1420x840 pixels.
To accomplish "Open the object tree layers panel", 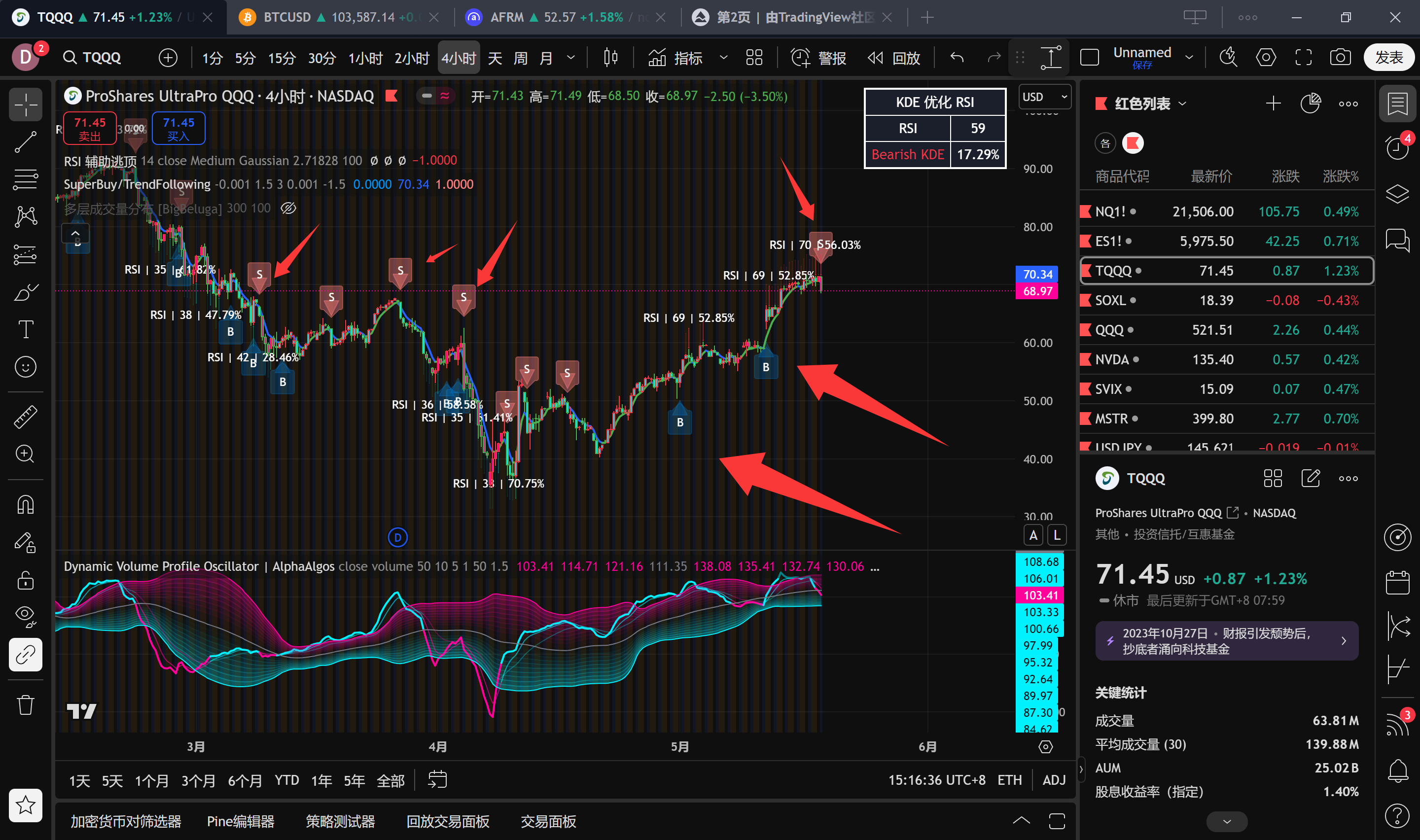I will click(x=1397, y=194).
